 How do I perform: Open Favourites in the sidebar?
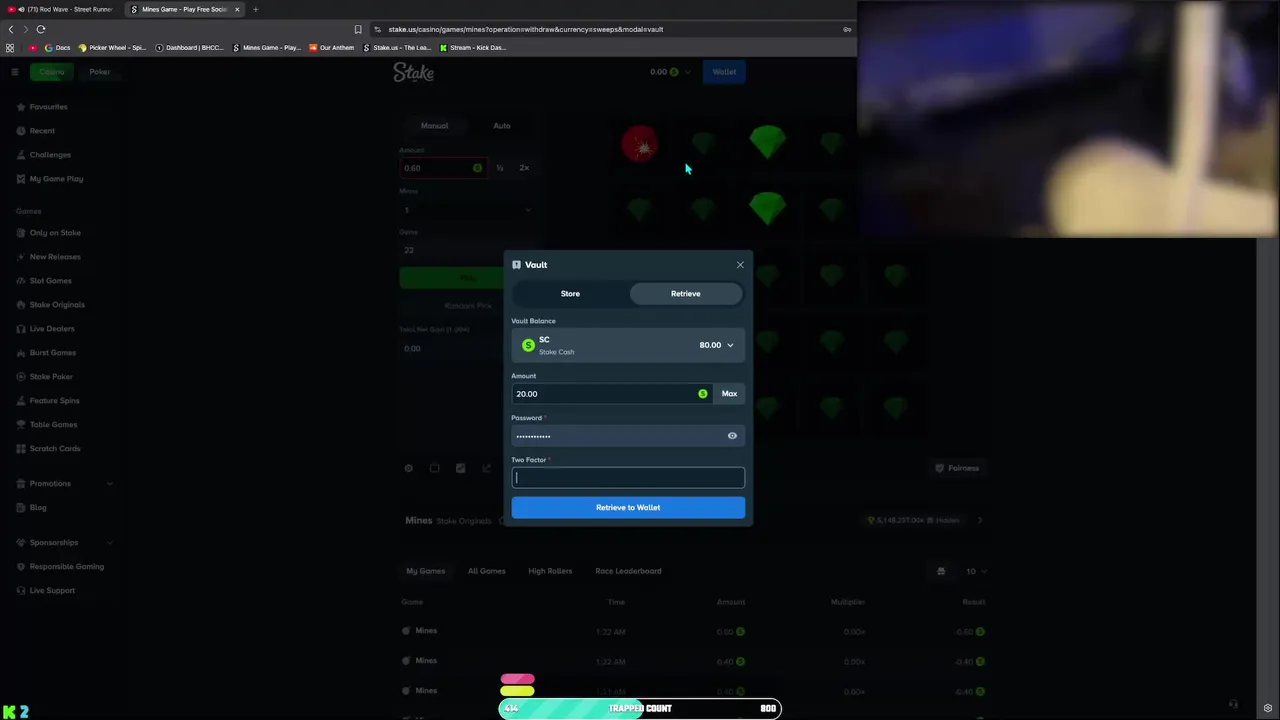pos(48,107)
